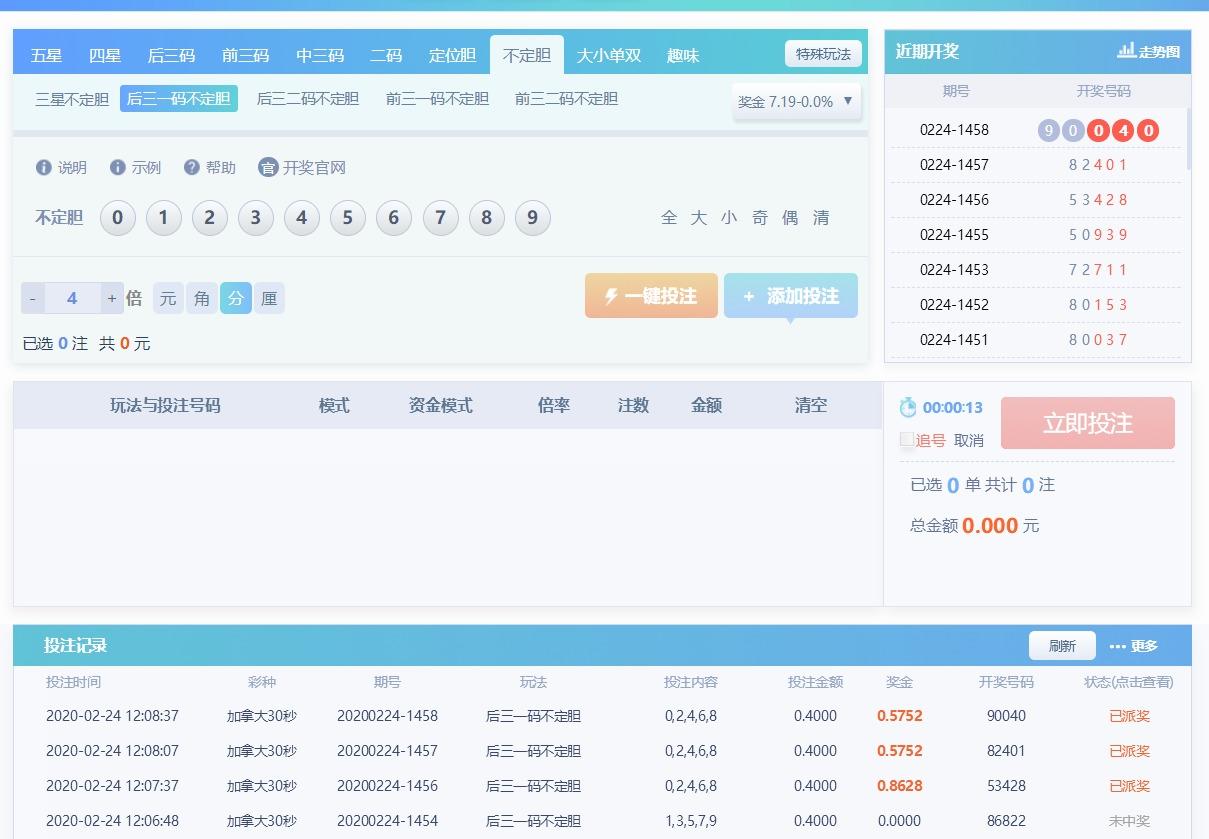Screen dimensions: 1209x839
Task: Select number ball 2
Action: [210, 218]
